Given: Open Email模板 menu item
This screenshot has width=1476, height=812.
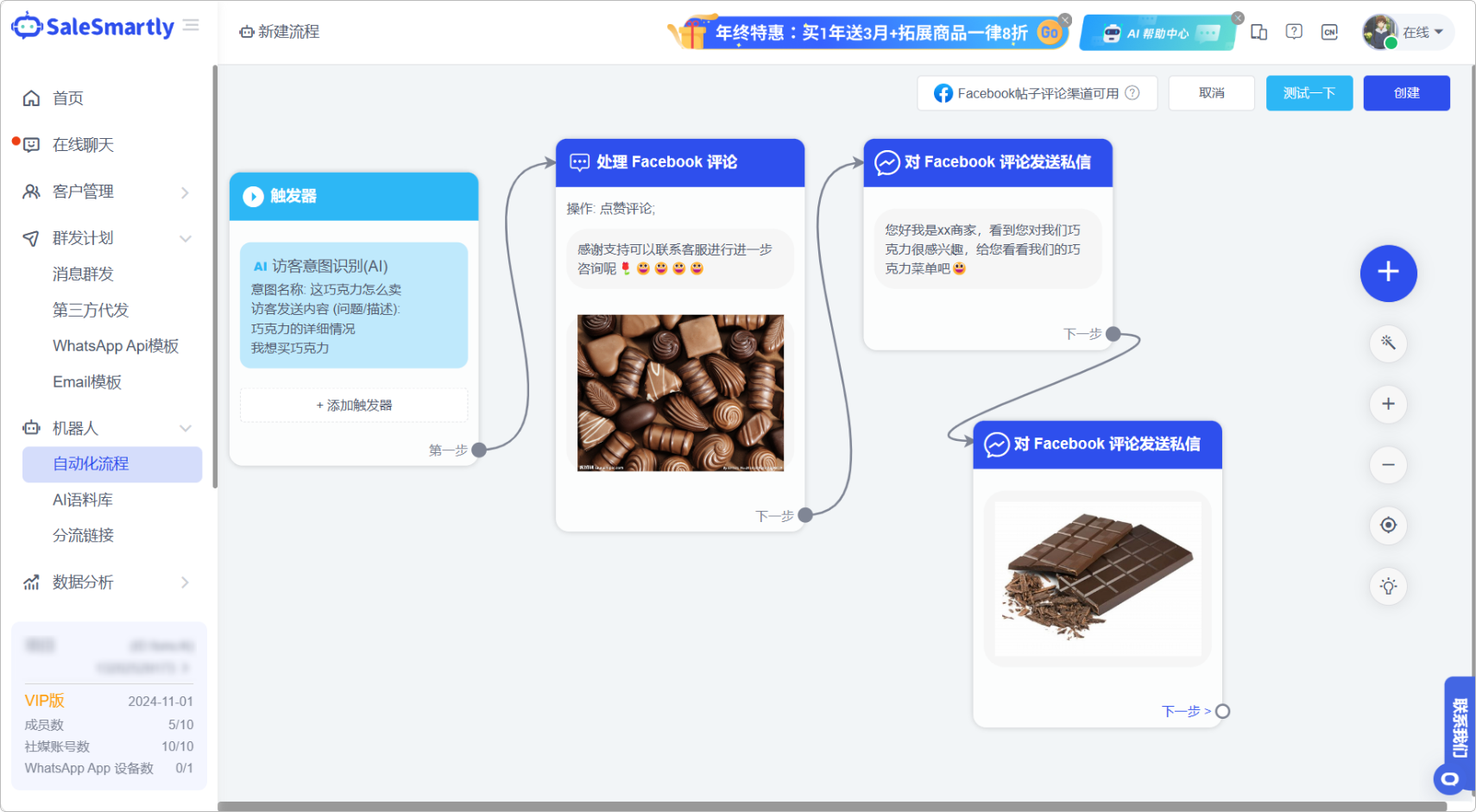Looking at the screenshot, I should 87,382.
